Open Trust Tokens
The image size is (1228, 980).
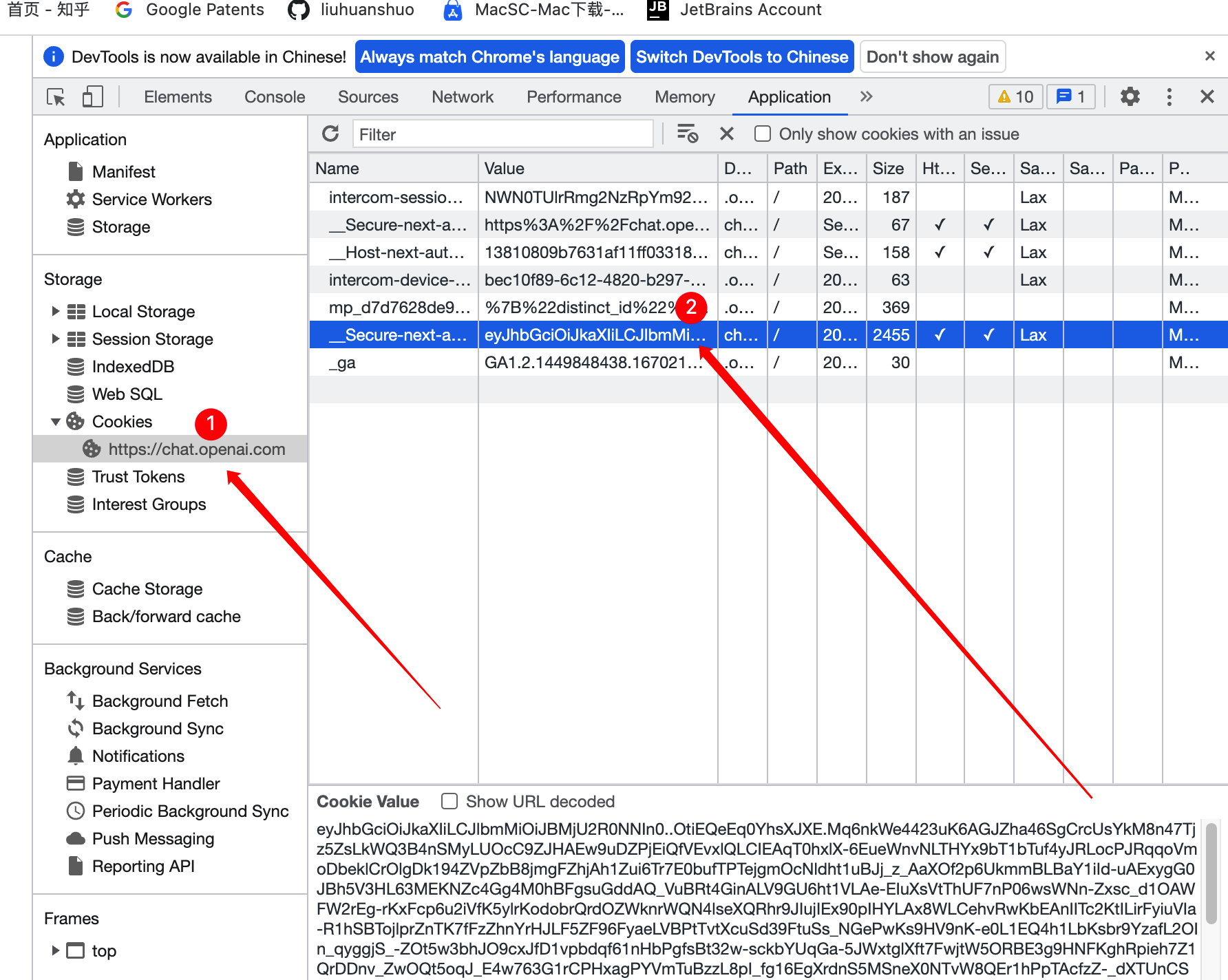pos(138,476)
